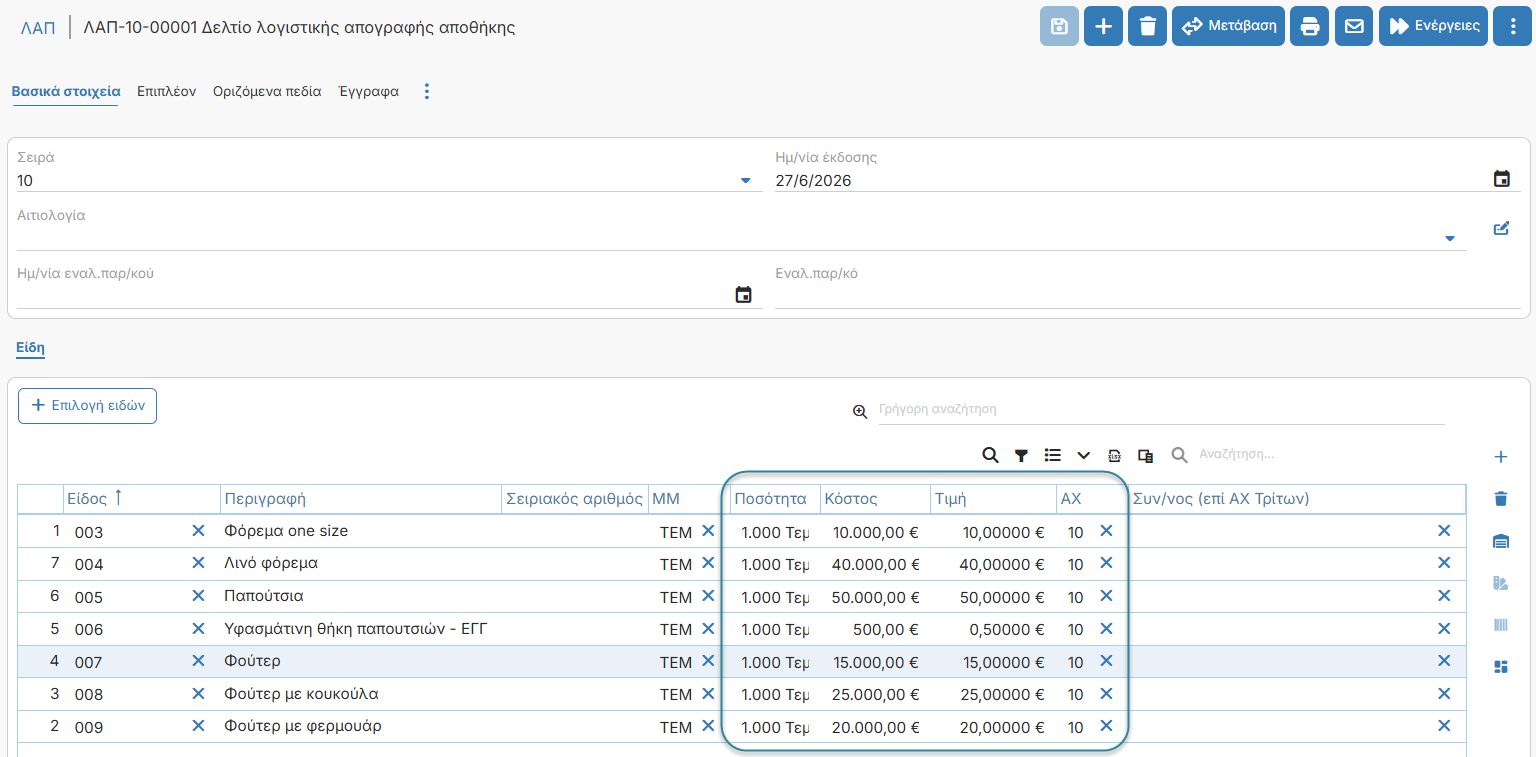Switch to the Επιπλέον tab
Image resolution: width=1536 pixels, height=757 pixels.
point(166,91)
